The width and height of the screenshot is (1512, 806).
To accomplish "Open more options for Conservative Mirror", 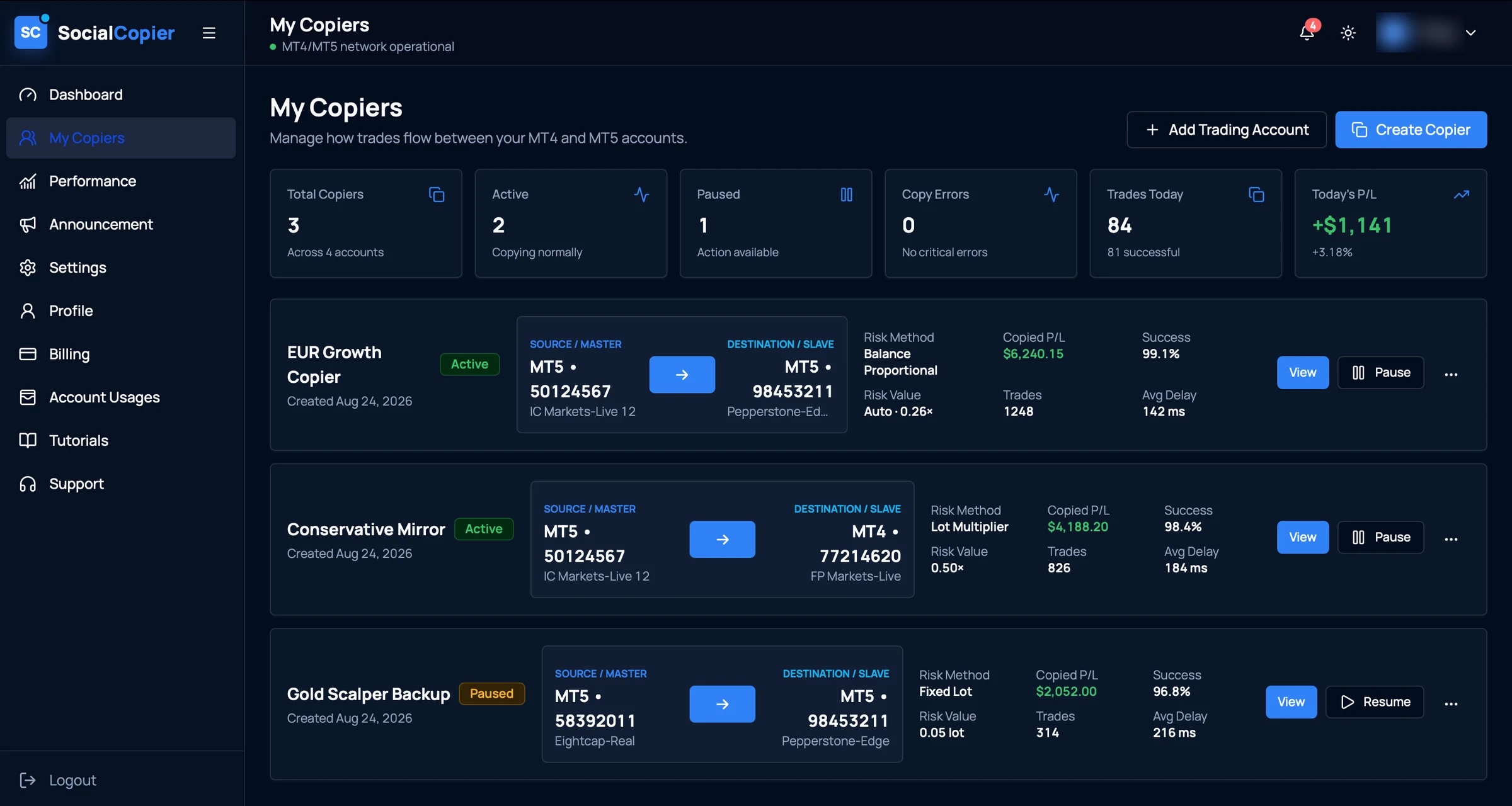I will click(1451, 539).
